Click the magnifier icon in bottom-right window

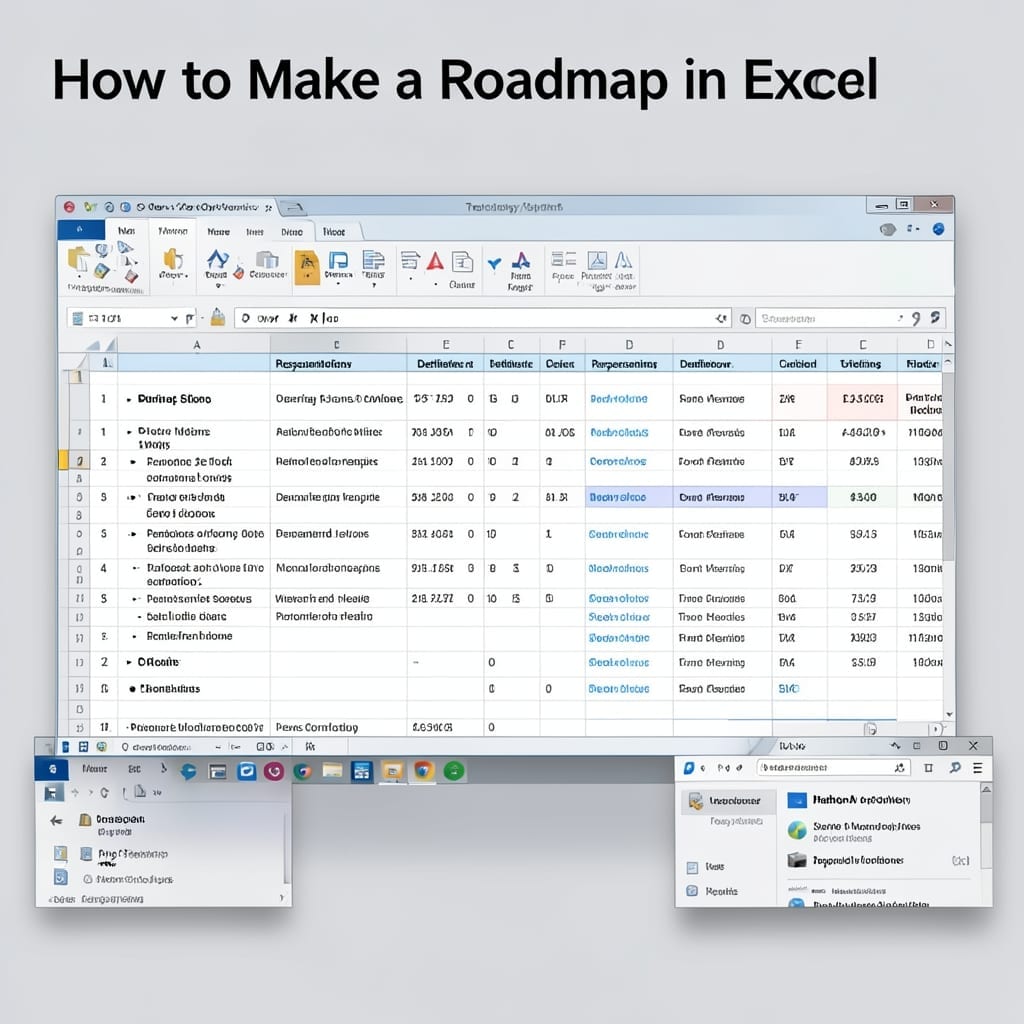955,768
